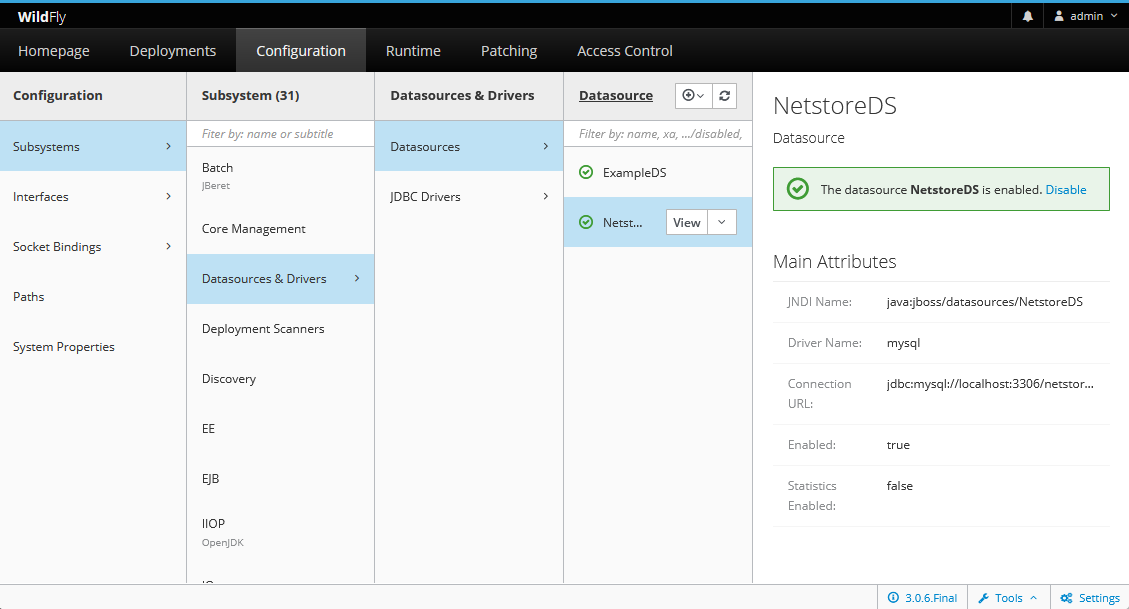Click the Driver Name value mysql
This screenshot has width=1129, height=609.
point(903,343)
